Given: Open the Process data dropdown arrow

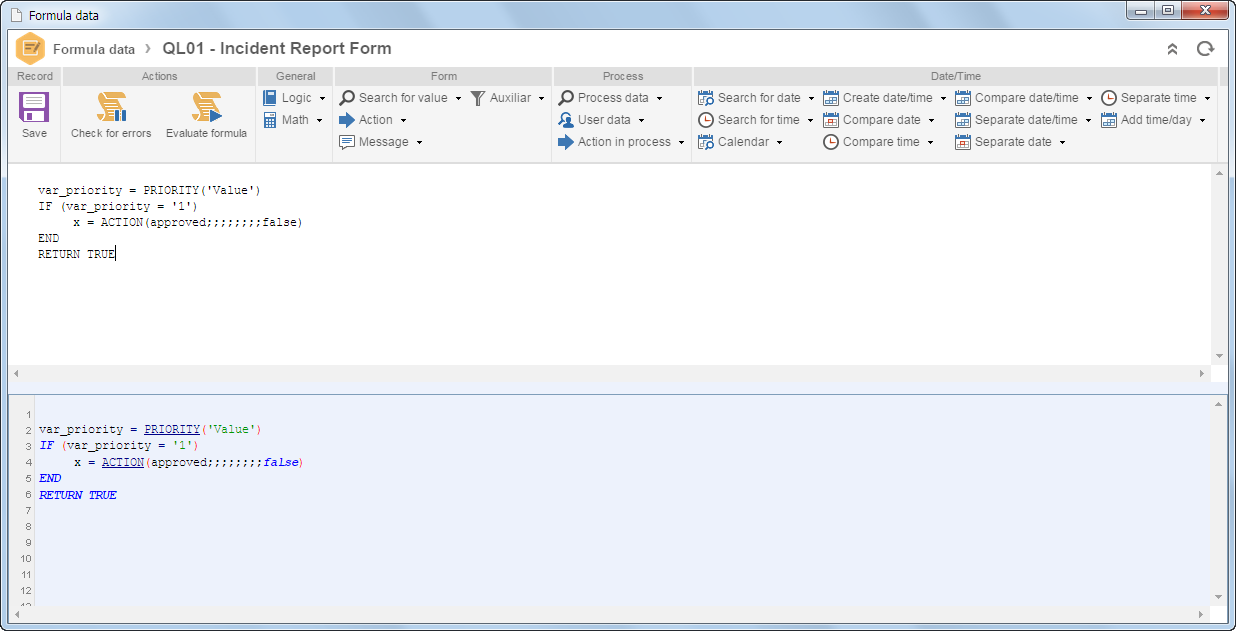Looking at the screenshot, I should point(659,99).
